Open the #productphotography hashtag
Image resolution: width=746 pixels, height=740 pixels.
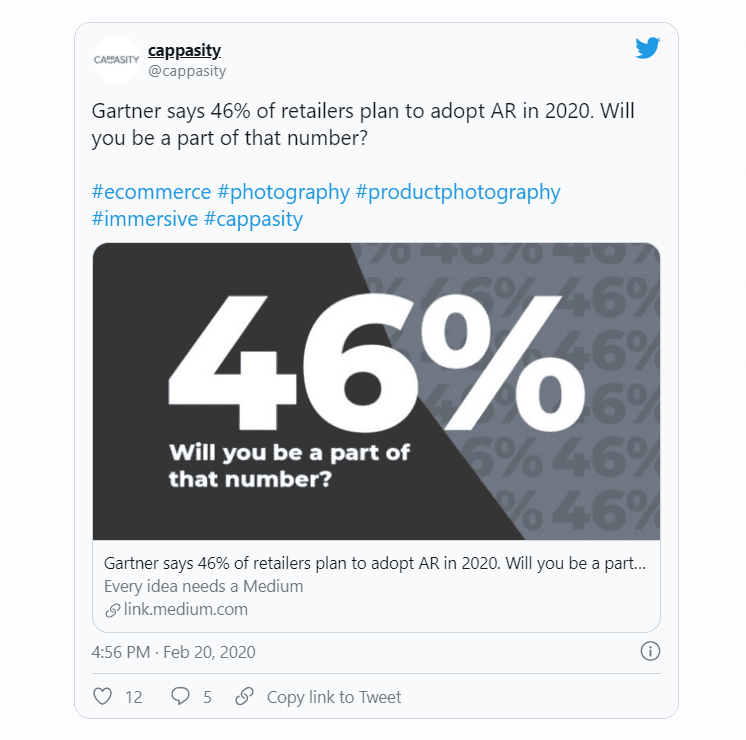click(458, 192)
